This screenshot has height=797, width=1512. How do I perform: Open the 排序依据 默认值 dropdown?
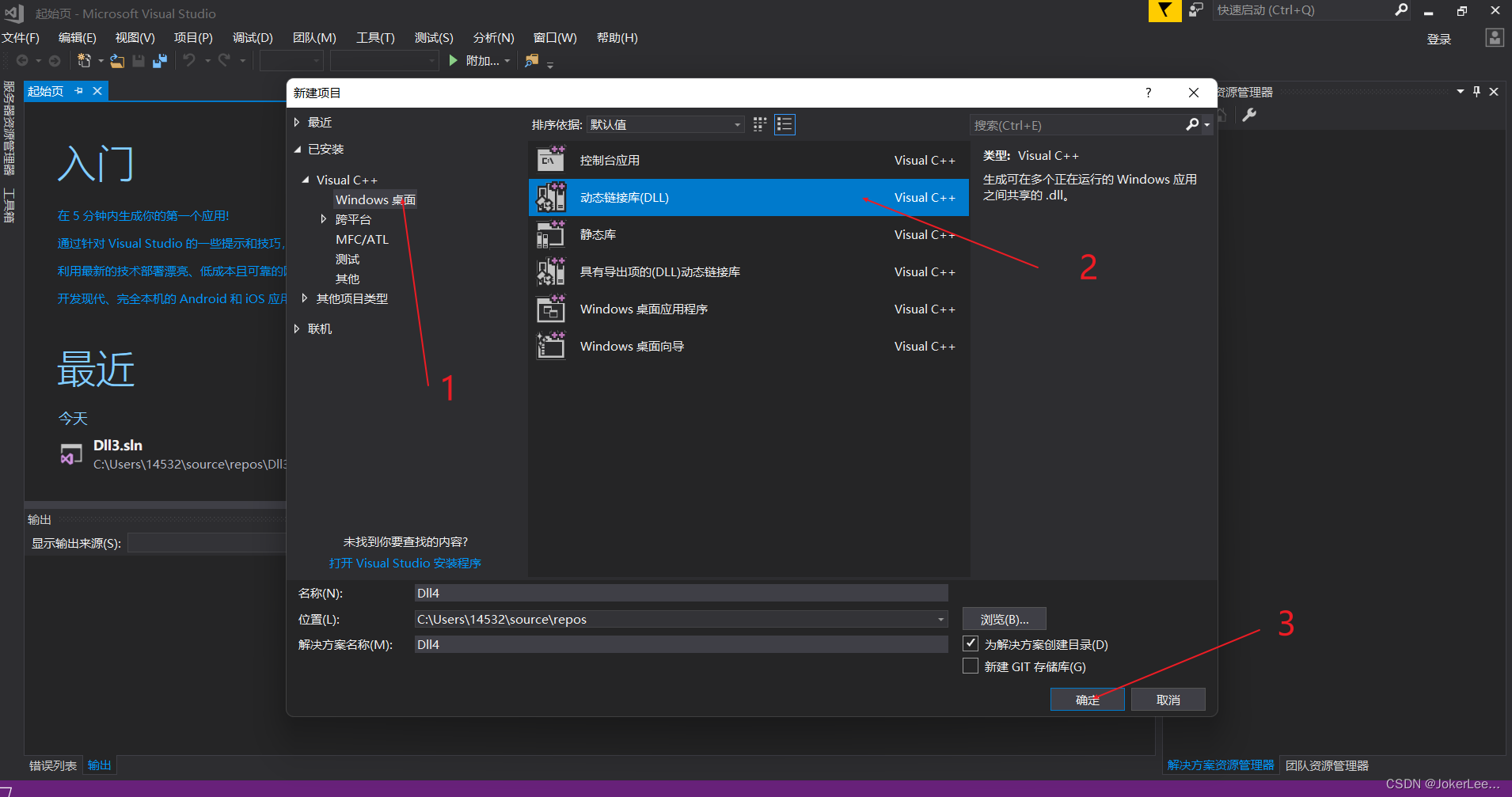pos(665,124)
